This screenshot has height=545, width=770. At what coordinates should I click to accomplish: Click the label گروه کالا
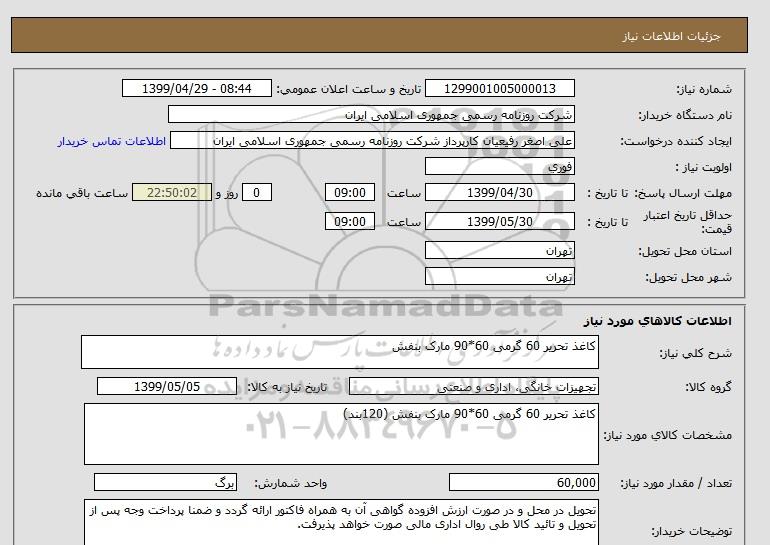[x=708, y=387]
